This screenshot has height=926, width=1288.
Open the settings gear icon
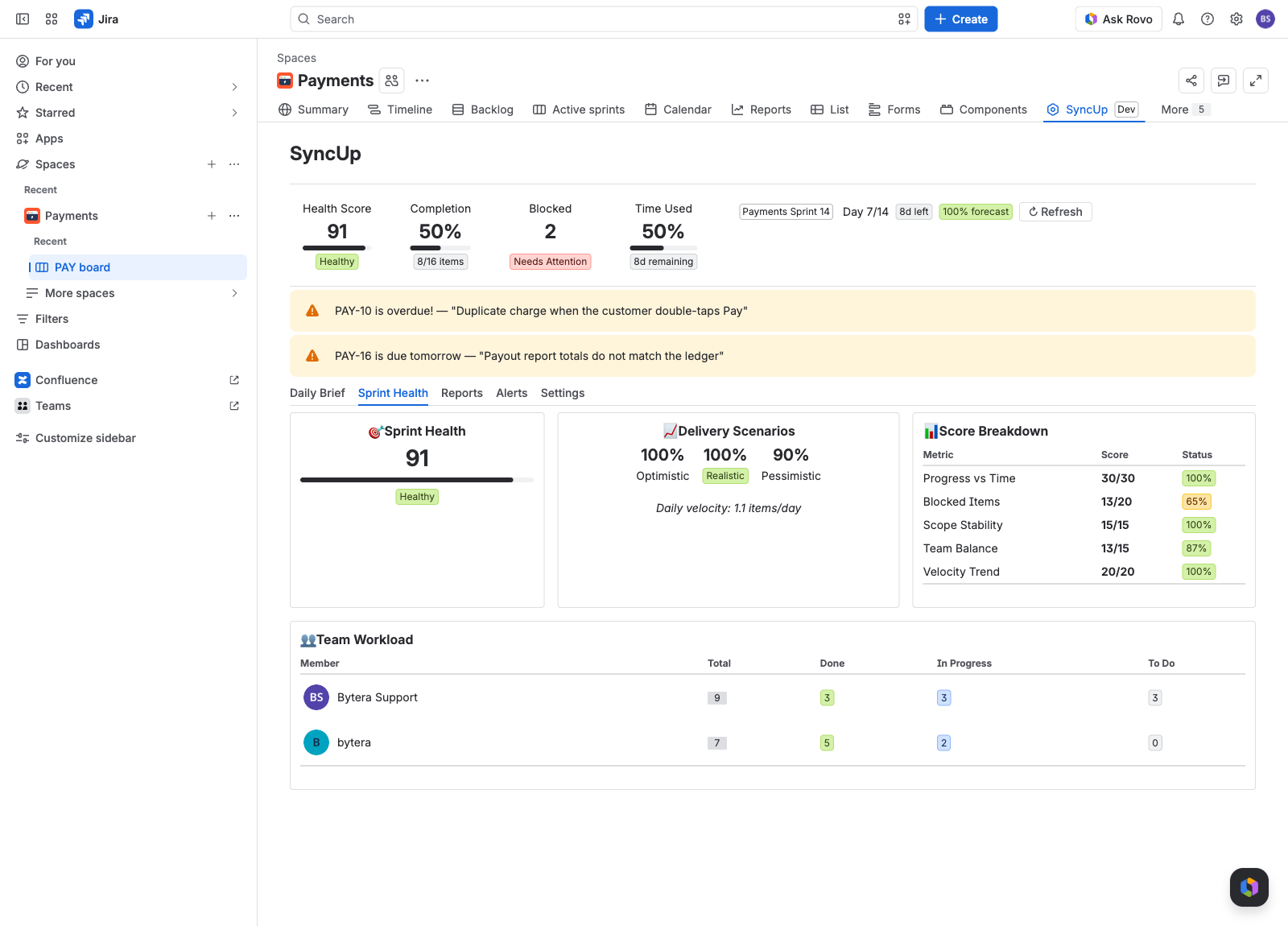pyautogui.click(x=1236, y=19)
